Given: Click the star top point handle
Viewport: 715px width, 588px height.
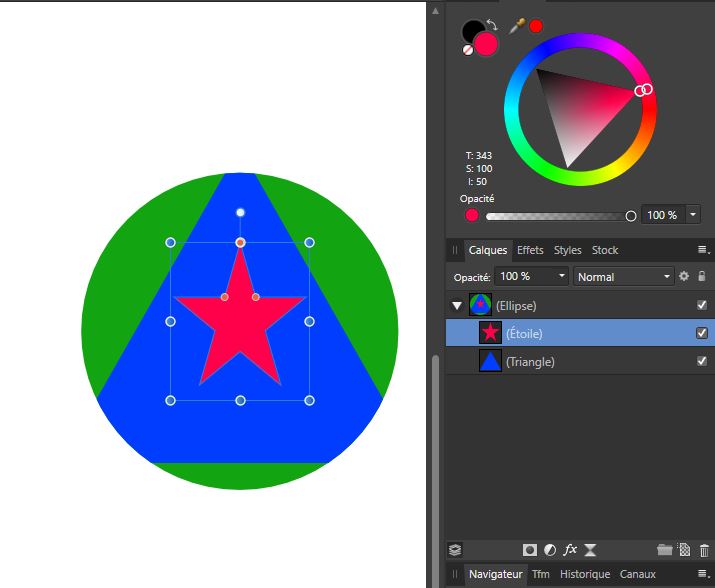Looking at the screenshot, I should 240,243.
